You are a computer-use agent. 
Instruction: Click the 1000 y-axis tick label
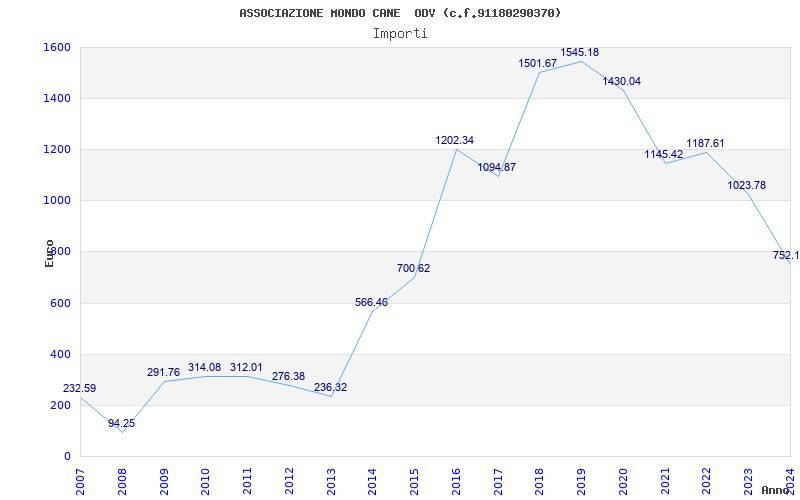point(55,201)
